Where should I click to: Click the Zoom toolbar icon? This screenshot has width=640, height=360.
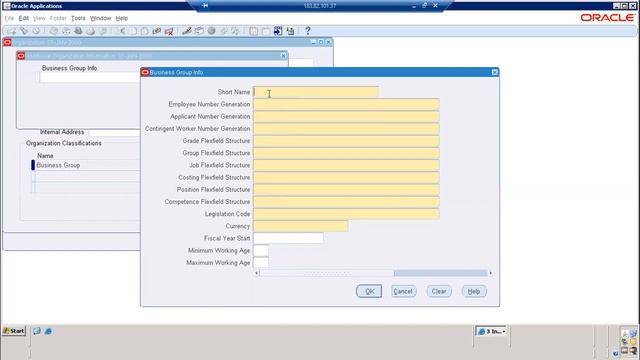[199, 31]
